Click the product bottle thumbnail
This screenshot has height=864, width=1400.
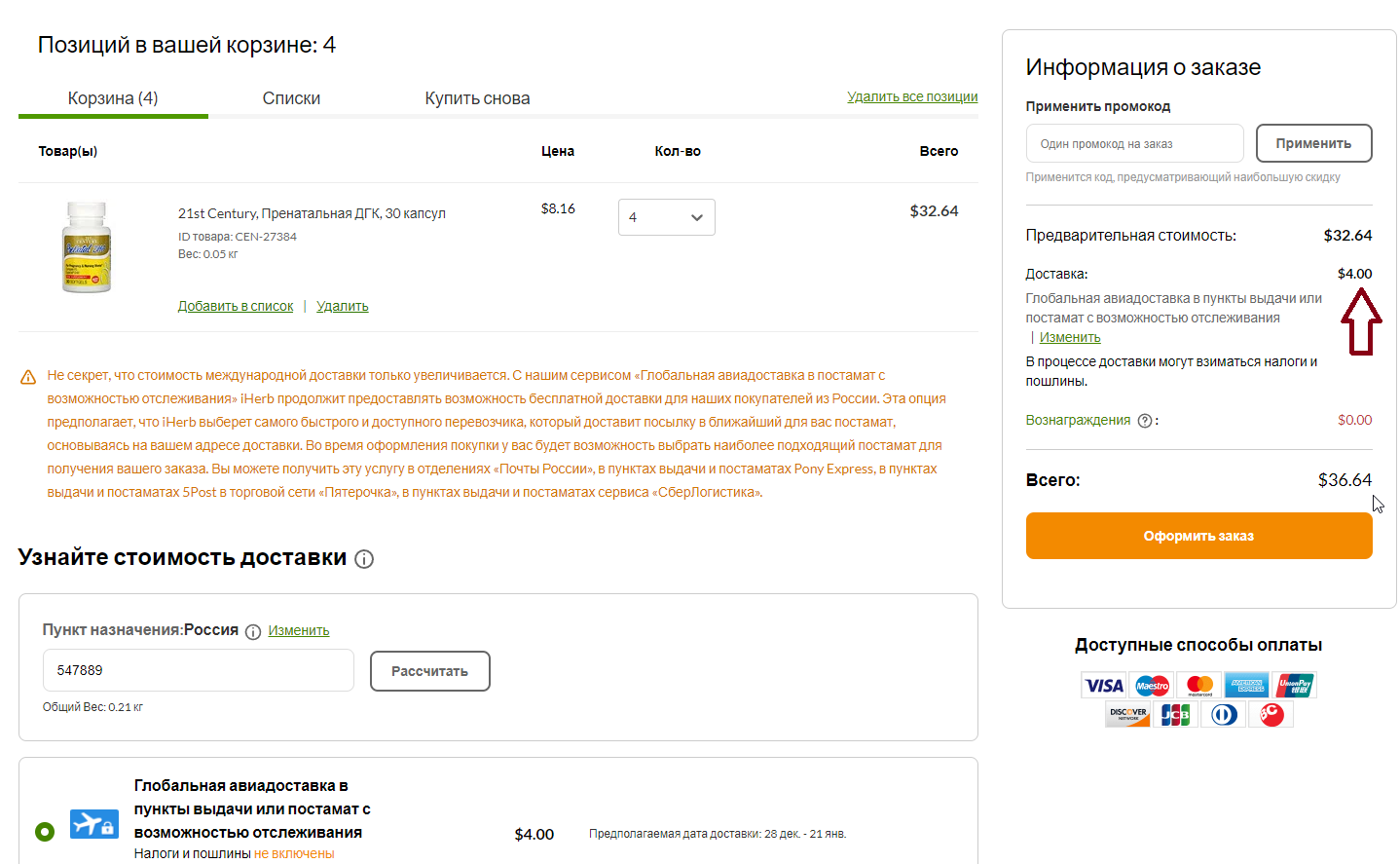point(87,247)
